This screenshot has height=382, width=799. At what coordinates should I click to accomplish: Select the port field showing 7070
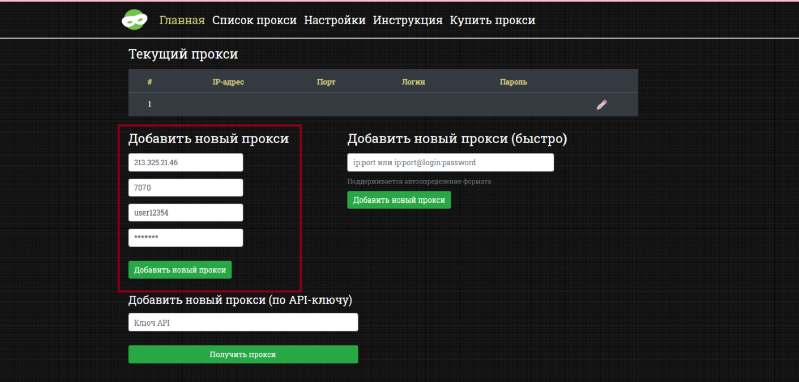click(185, 187)
